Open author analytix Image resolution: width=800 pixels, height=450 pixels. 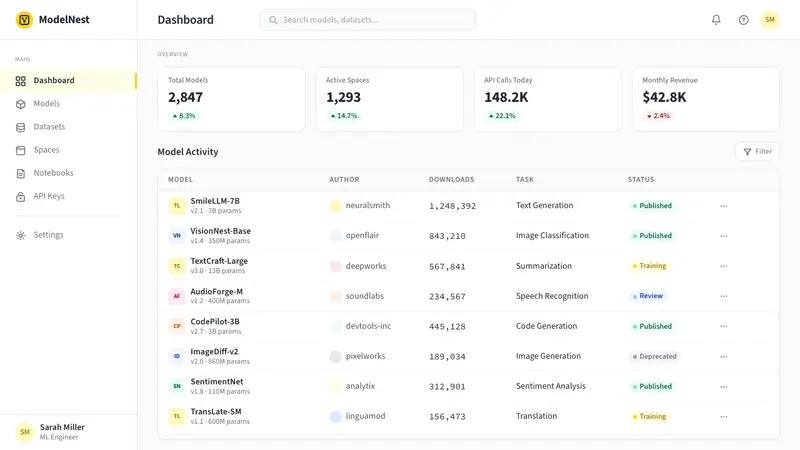click(x=360, y=386)
